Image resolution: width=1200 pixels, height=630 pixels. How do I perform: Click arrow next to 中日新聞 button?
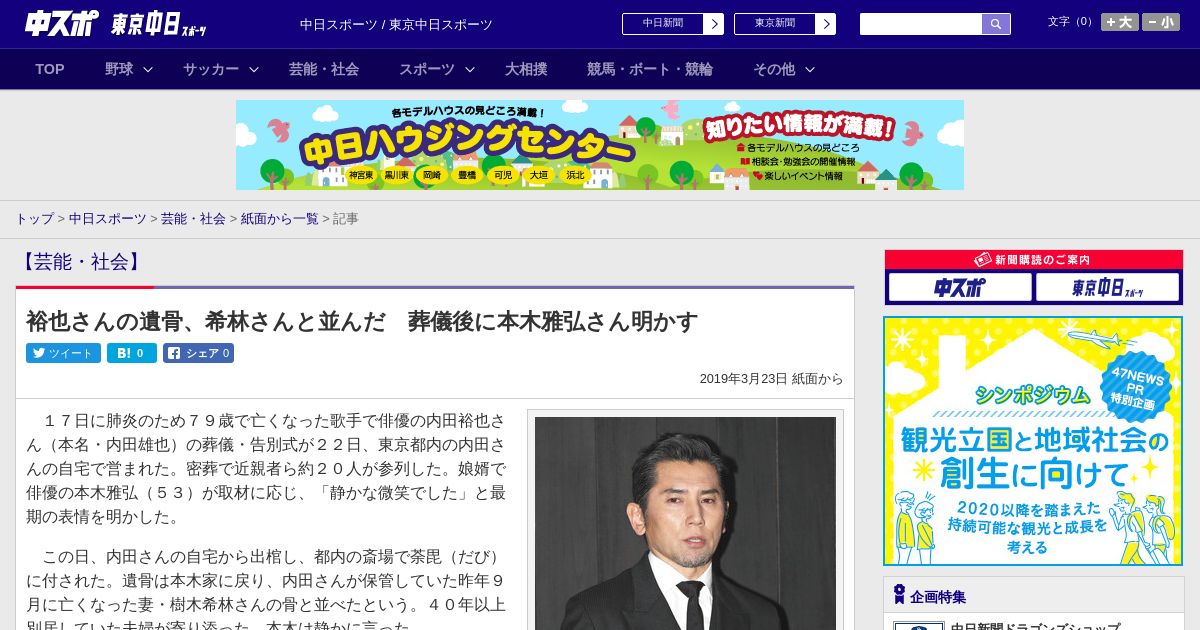(714, 24)
